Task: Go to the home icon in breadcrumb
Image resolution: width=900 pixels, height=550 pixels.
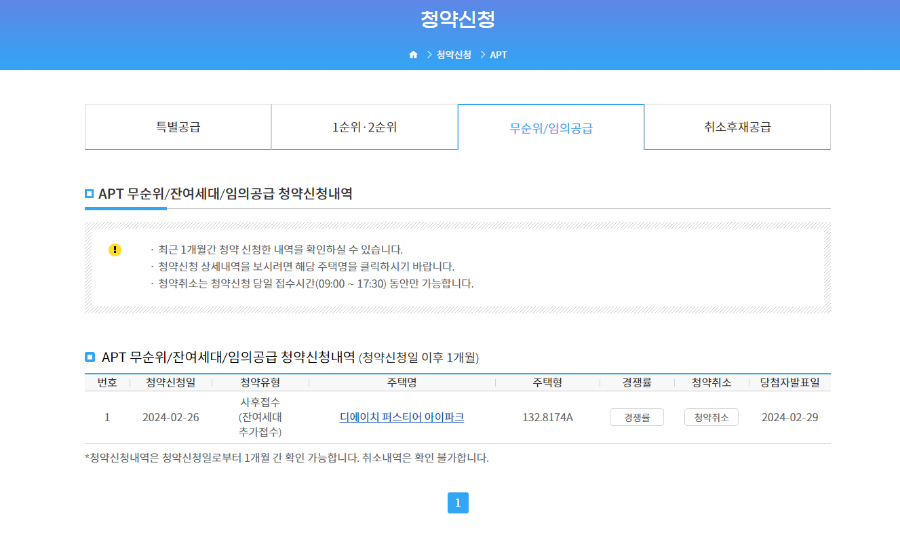Action: click(x=413, y=55)
